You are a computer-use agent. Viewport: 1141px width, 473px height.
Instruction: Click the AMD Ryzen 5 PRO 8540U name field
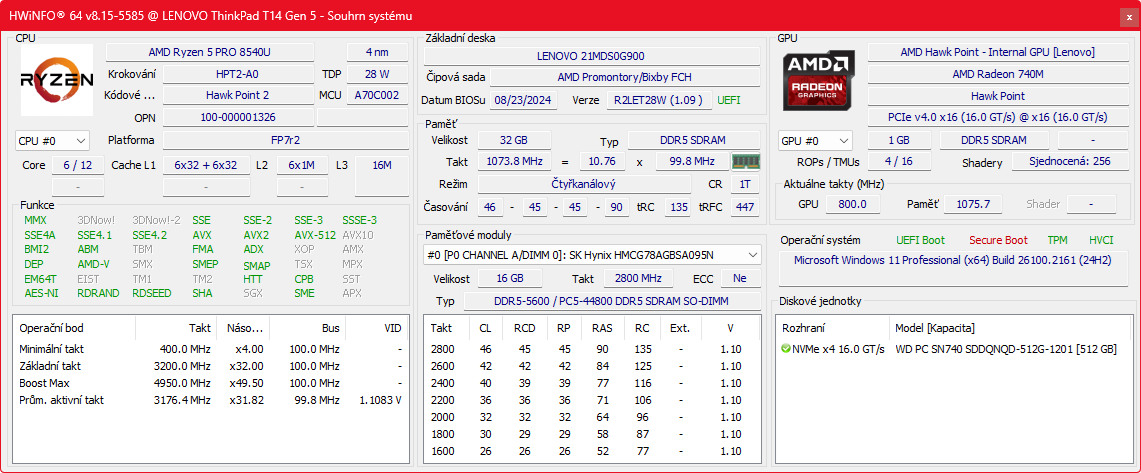coord(210,52)
